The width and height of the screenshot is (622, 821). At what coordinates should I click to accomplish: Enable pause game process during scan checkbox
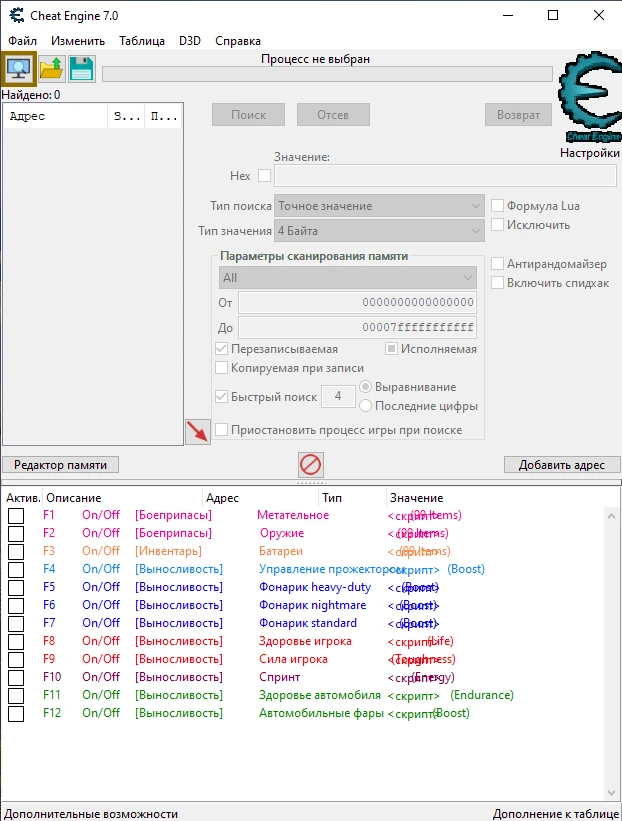click(x=221, y=430)
